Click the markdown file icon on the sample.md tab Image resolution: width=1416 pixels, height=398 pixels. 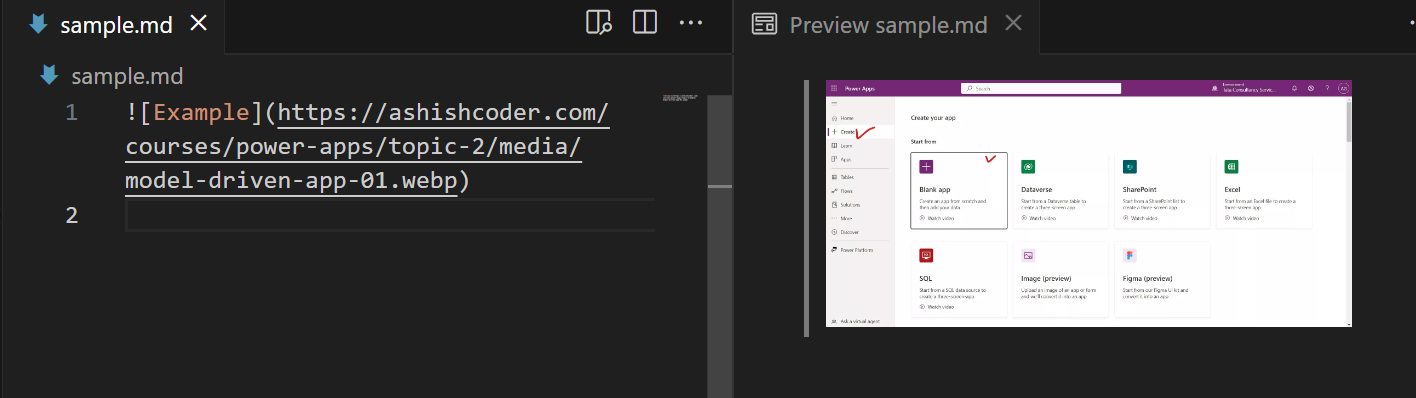click(x=38, y=24)
